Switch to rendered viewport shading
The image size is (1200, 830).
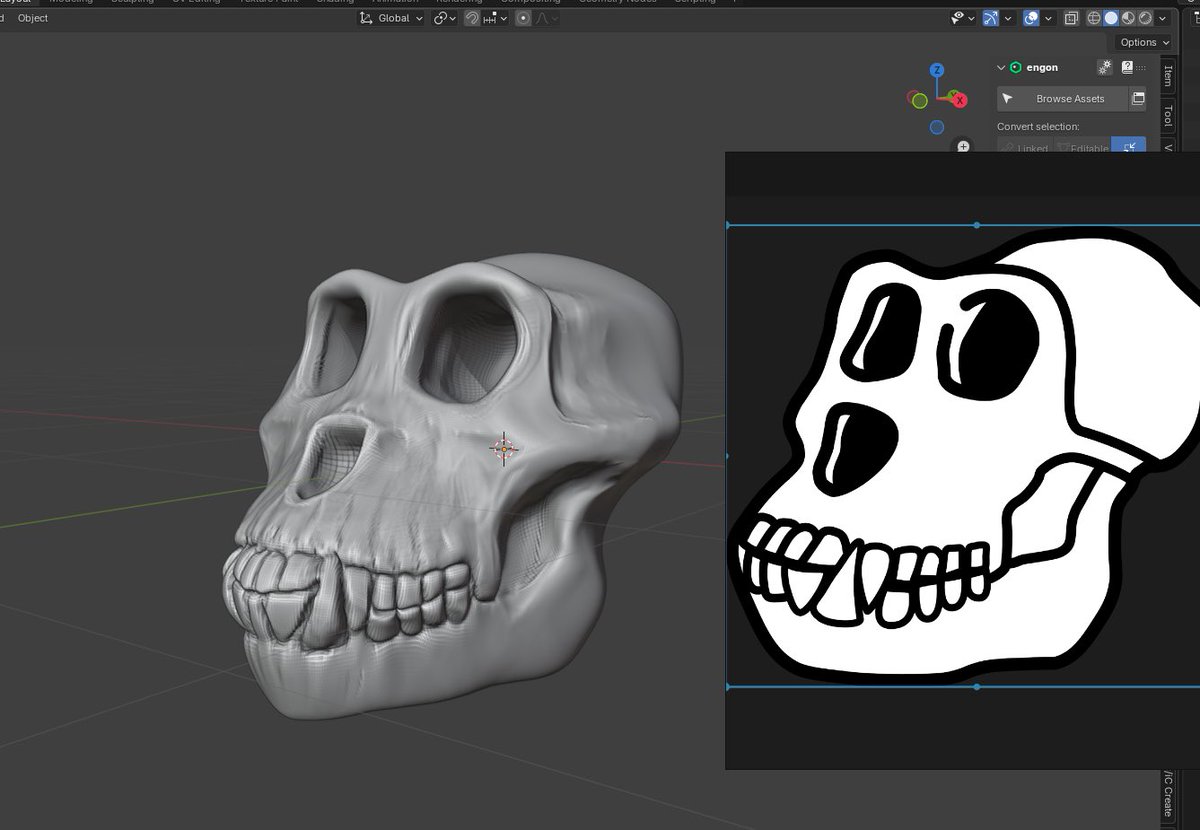(1145, 18)
